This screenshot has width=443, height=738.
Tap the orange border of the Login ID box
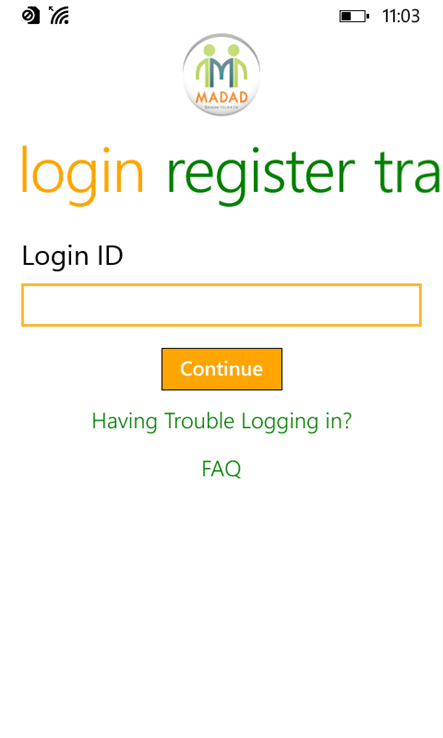coord(221,284)
